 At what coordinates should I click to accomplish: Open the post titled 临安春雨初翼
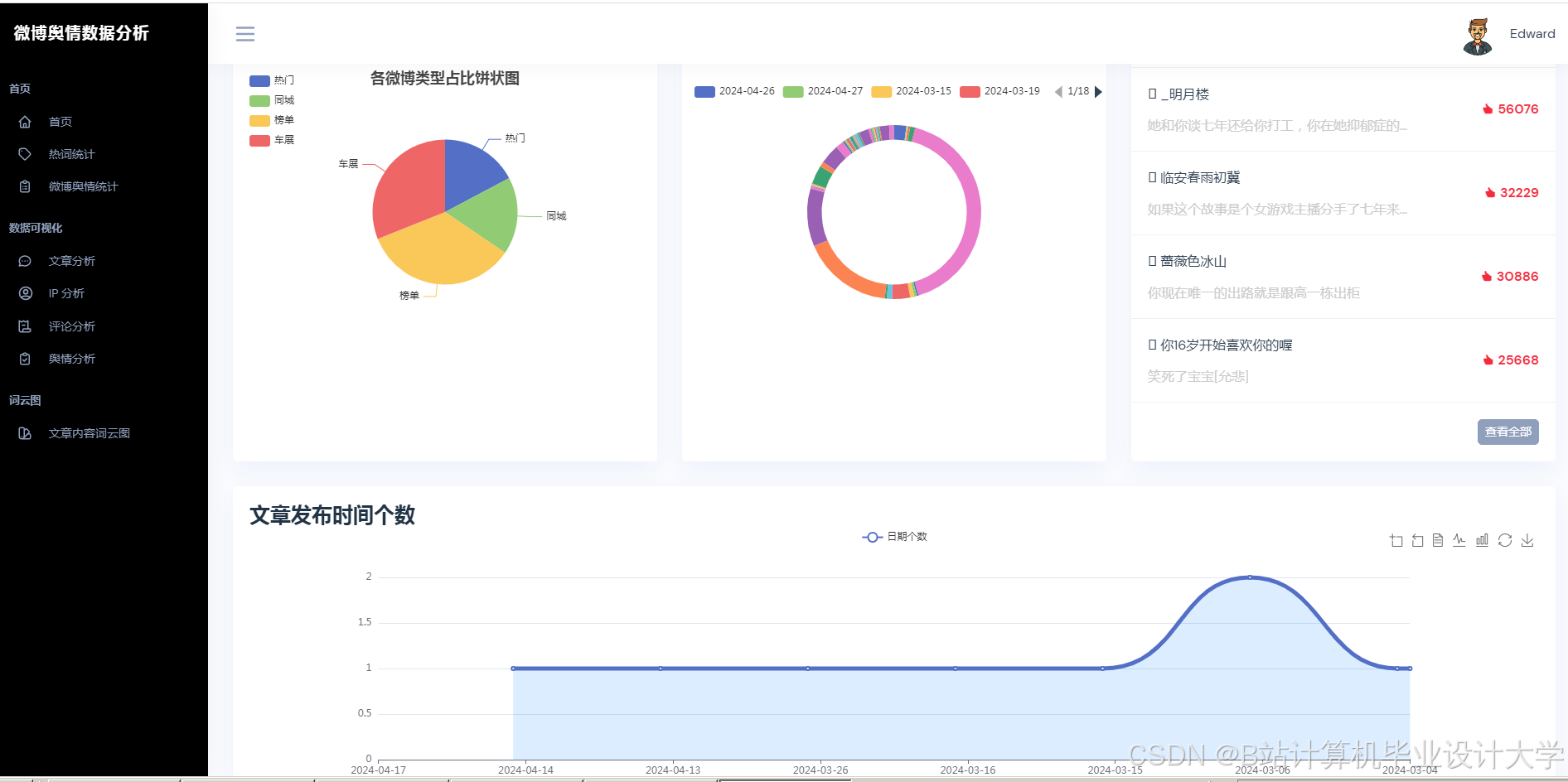pyautogui.click(x=1194, y=176)
